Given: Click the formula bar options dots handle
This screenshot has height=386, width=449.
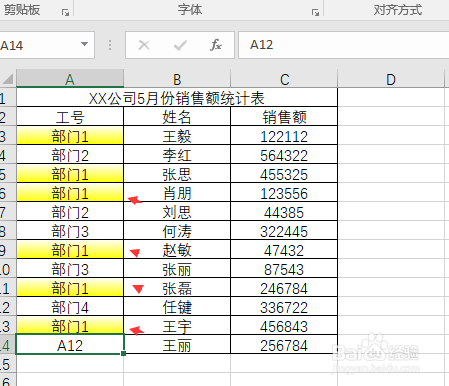Looking at the screenshot, I should (110, 45).
